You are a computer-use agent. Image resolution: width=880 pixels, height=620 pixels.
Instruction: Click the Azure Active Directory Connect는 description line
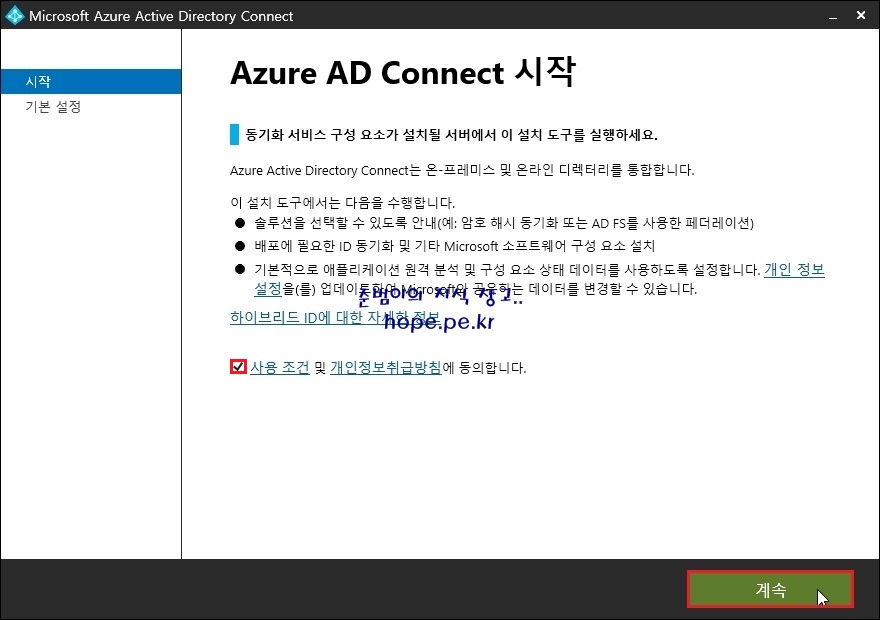pyautogui.click(x=462, y=170)
